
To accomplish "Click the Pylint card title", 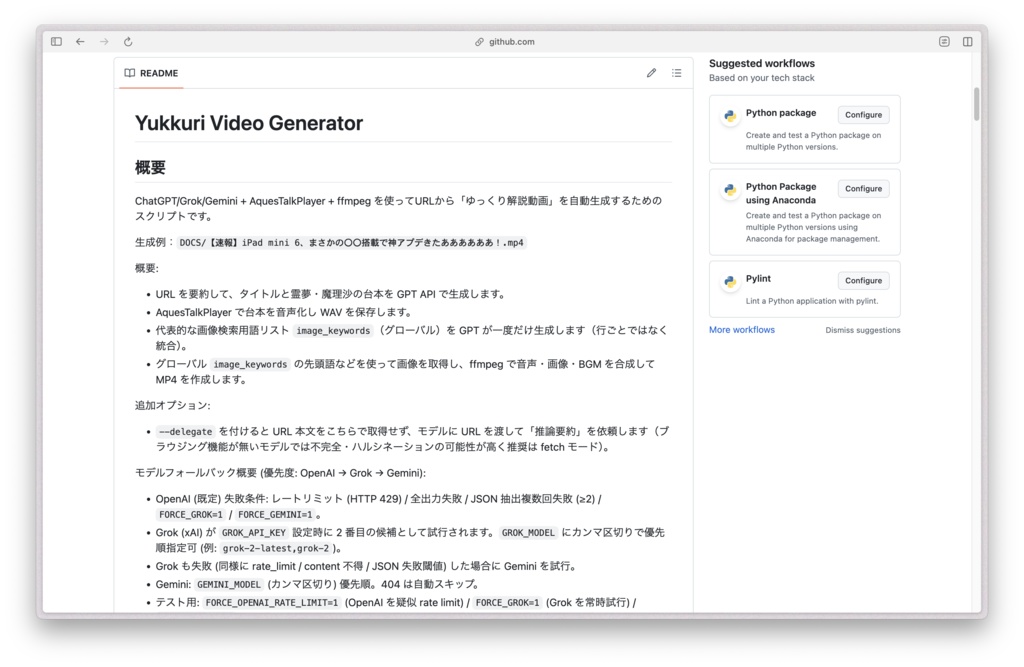I will coord(758,278).
